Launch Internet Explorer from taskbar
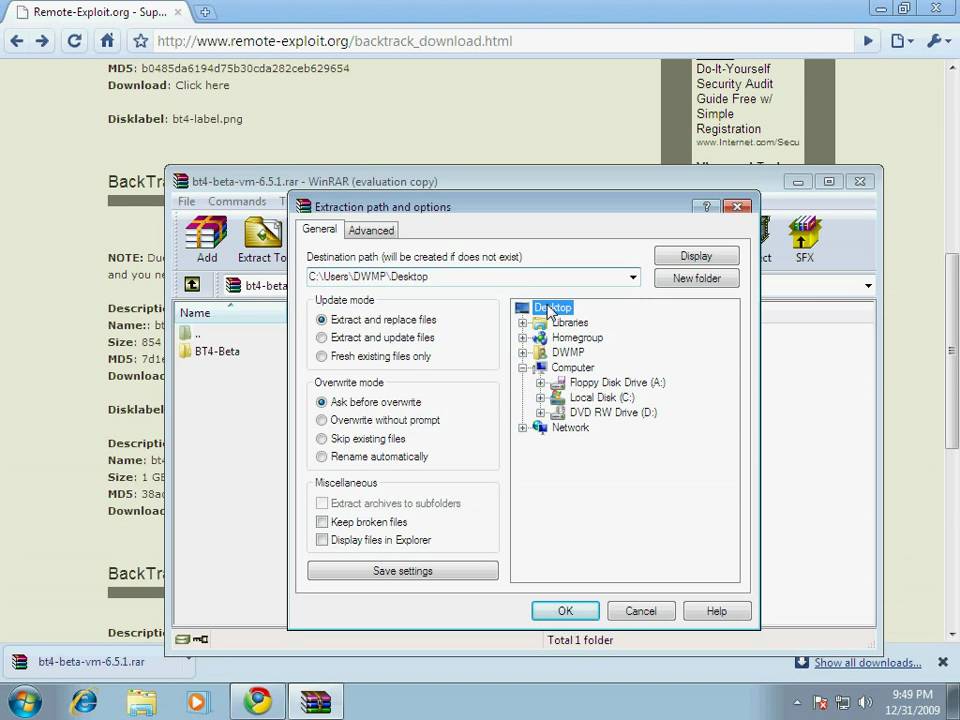The width and height of the screenshot is (960, 720). click(84, 701)
